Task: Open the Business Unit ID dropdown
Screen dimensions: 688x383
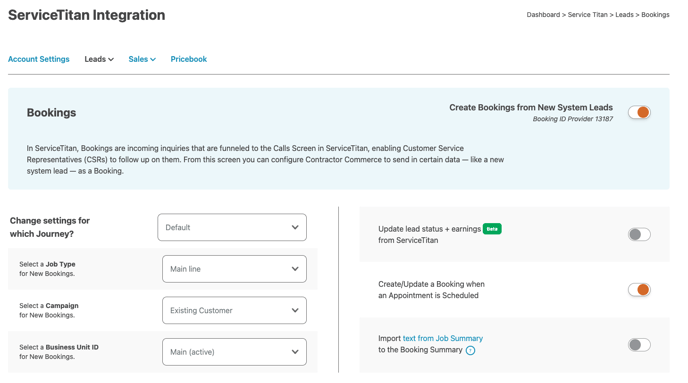Action: coord(234,352)
